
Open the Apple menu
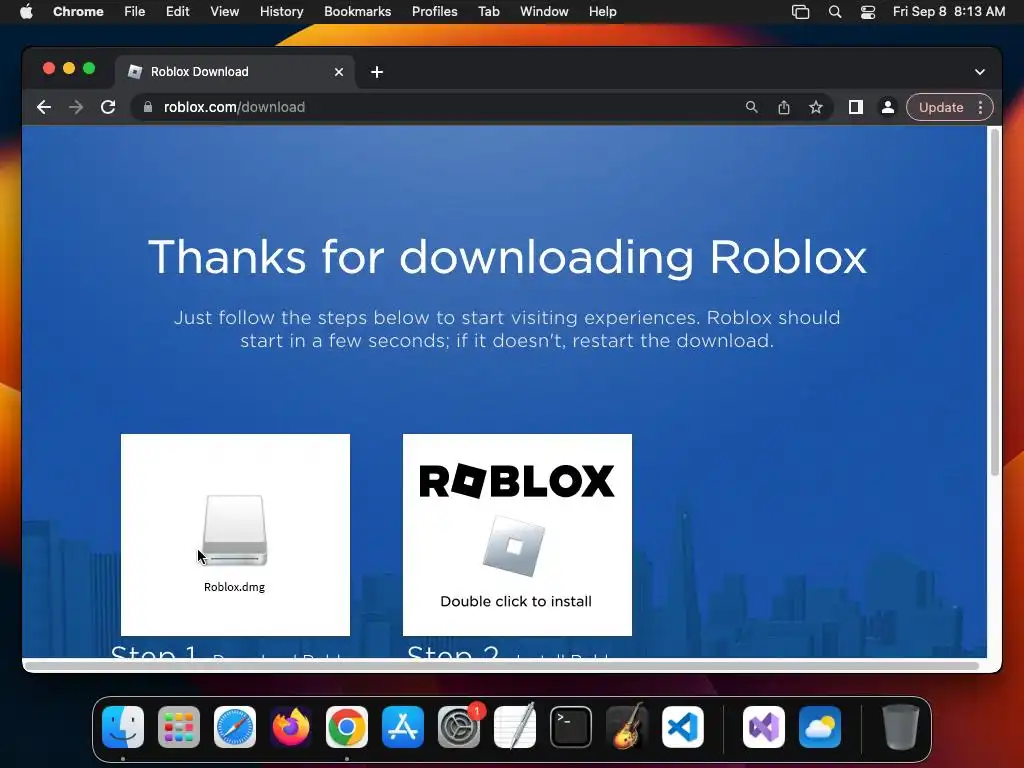26,12
